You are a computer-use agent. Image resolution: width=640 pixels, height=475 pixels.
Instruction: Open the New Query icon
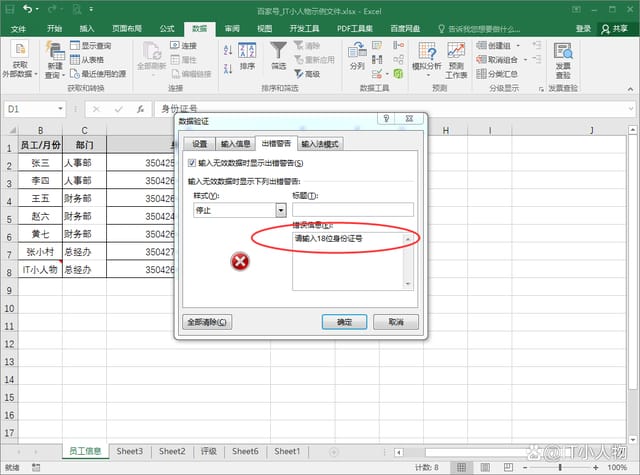(55, 51)
